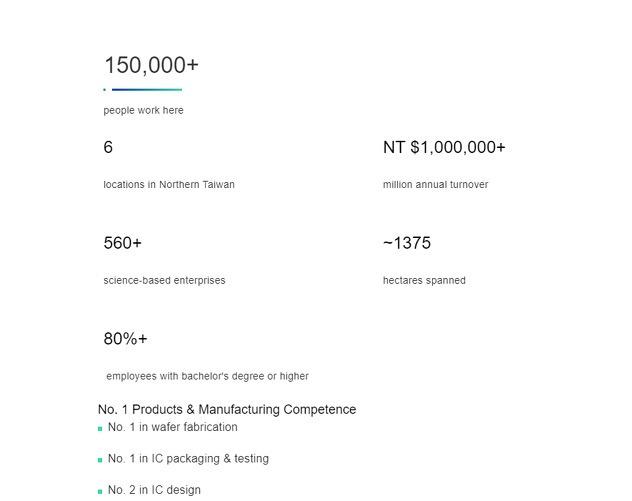Click the number "6" statistic

point(108,148)
